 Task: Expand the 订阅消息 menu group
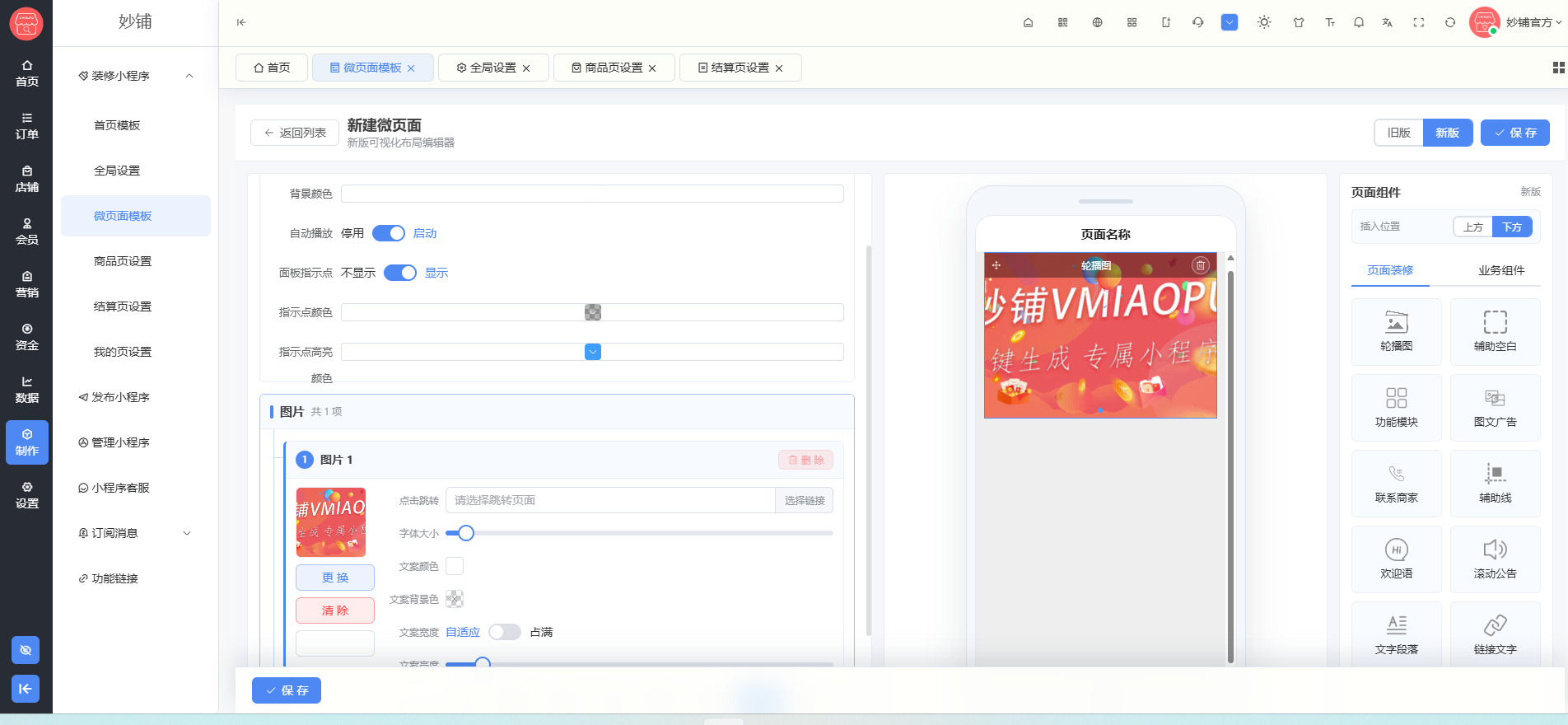(136, 533)
